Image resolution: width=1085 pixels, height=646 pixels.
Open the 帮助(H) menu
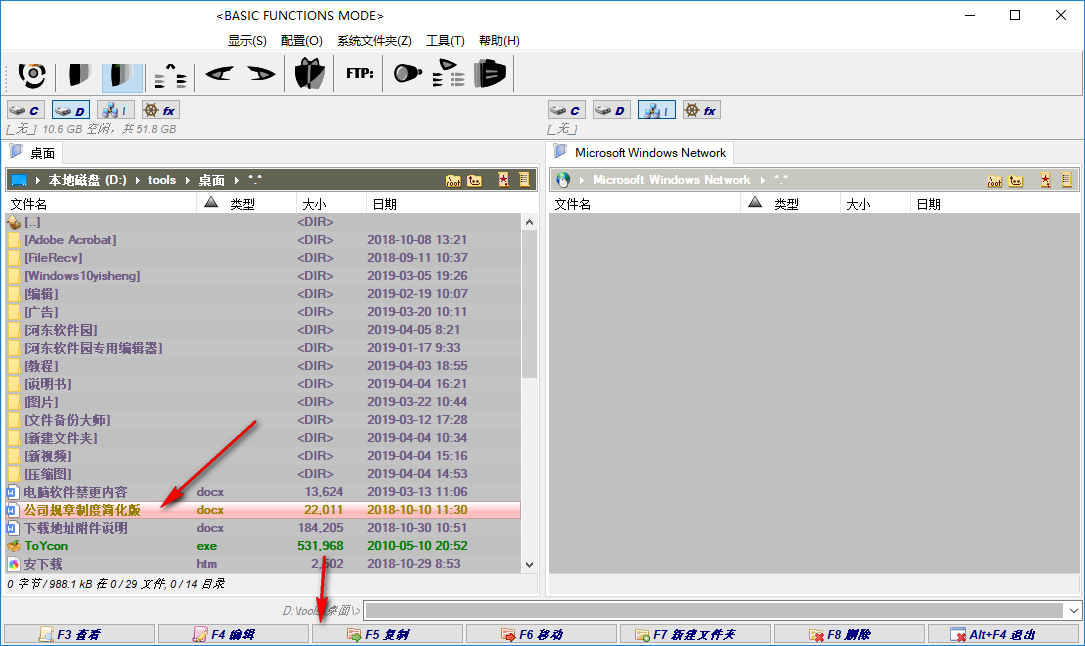[x=499, y=41]
